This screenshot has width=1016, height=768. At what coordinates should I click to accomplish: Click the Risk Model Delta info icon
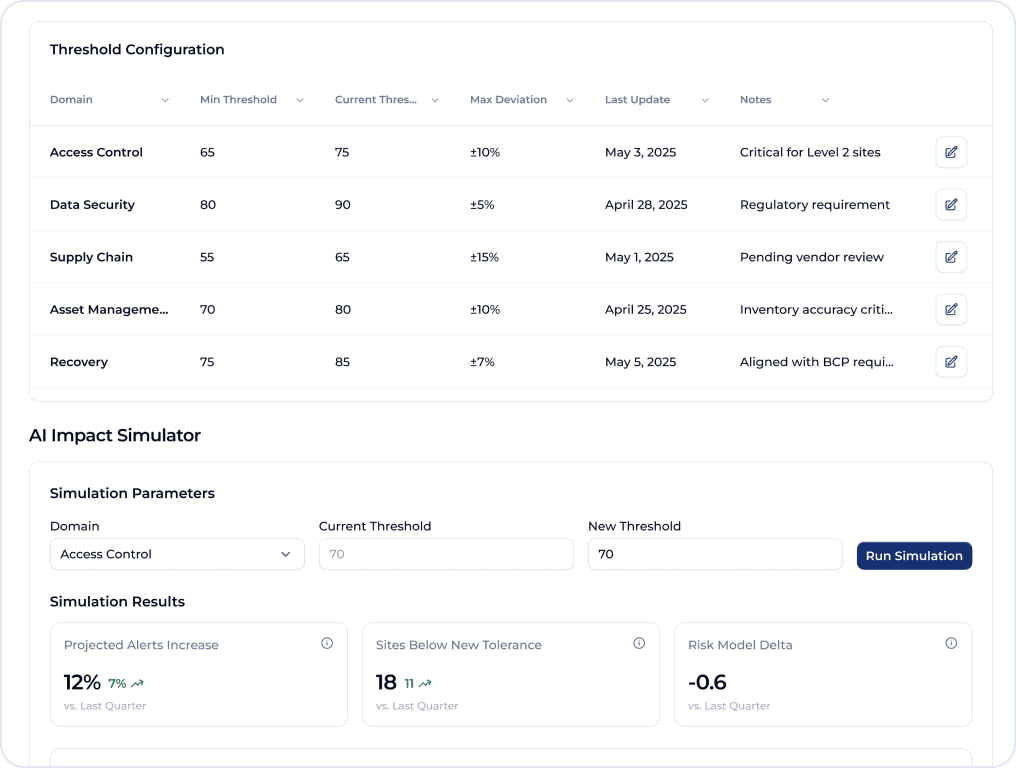(951, 643)
